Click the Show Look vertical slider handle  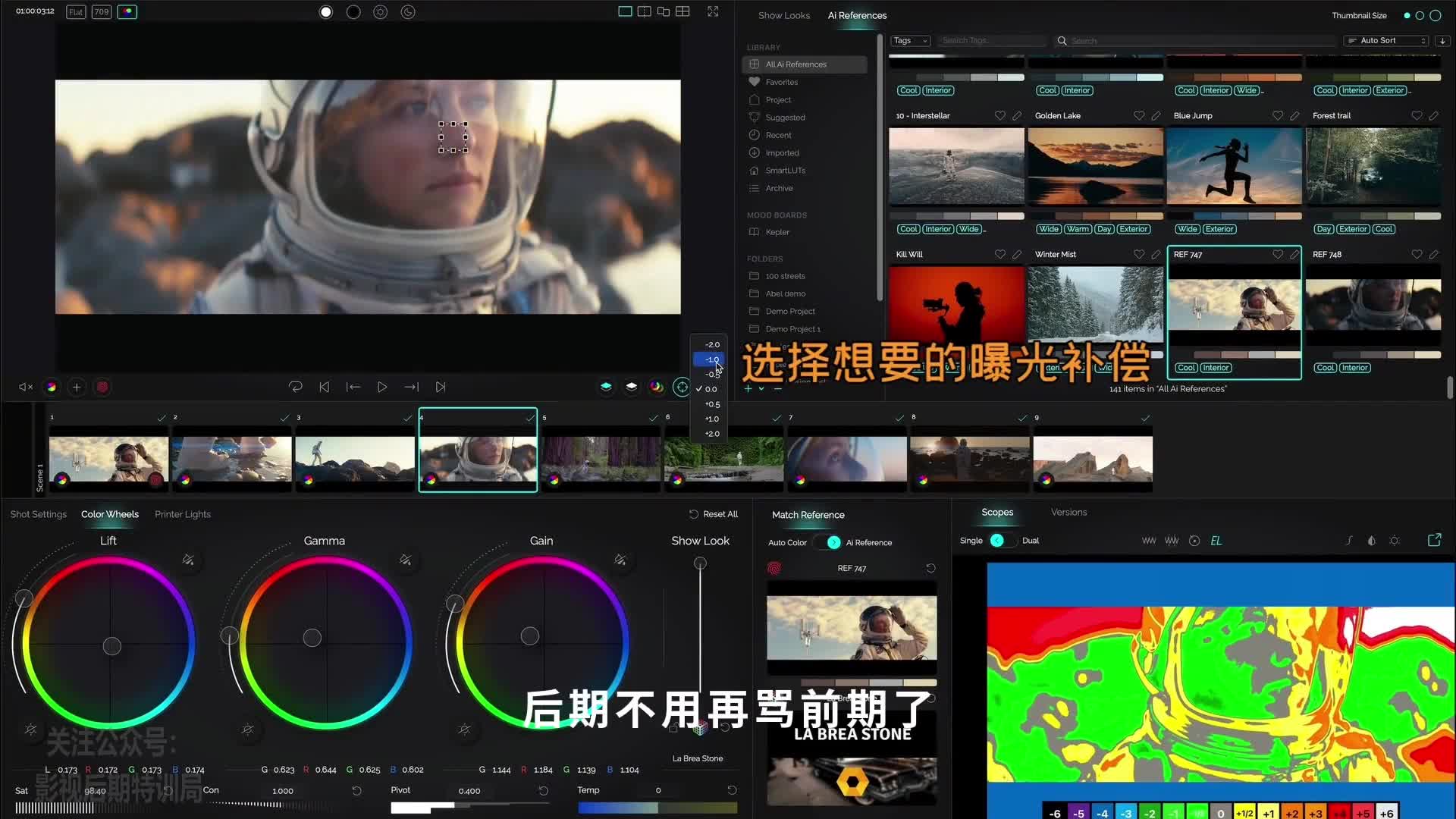(700, 564)
